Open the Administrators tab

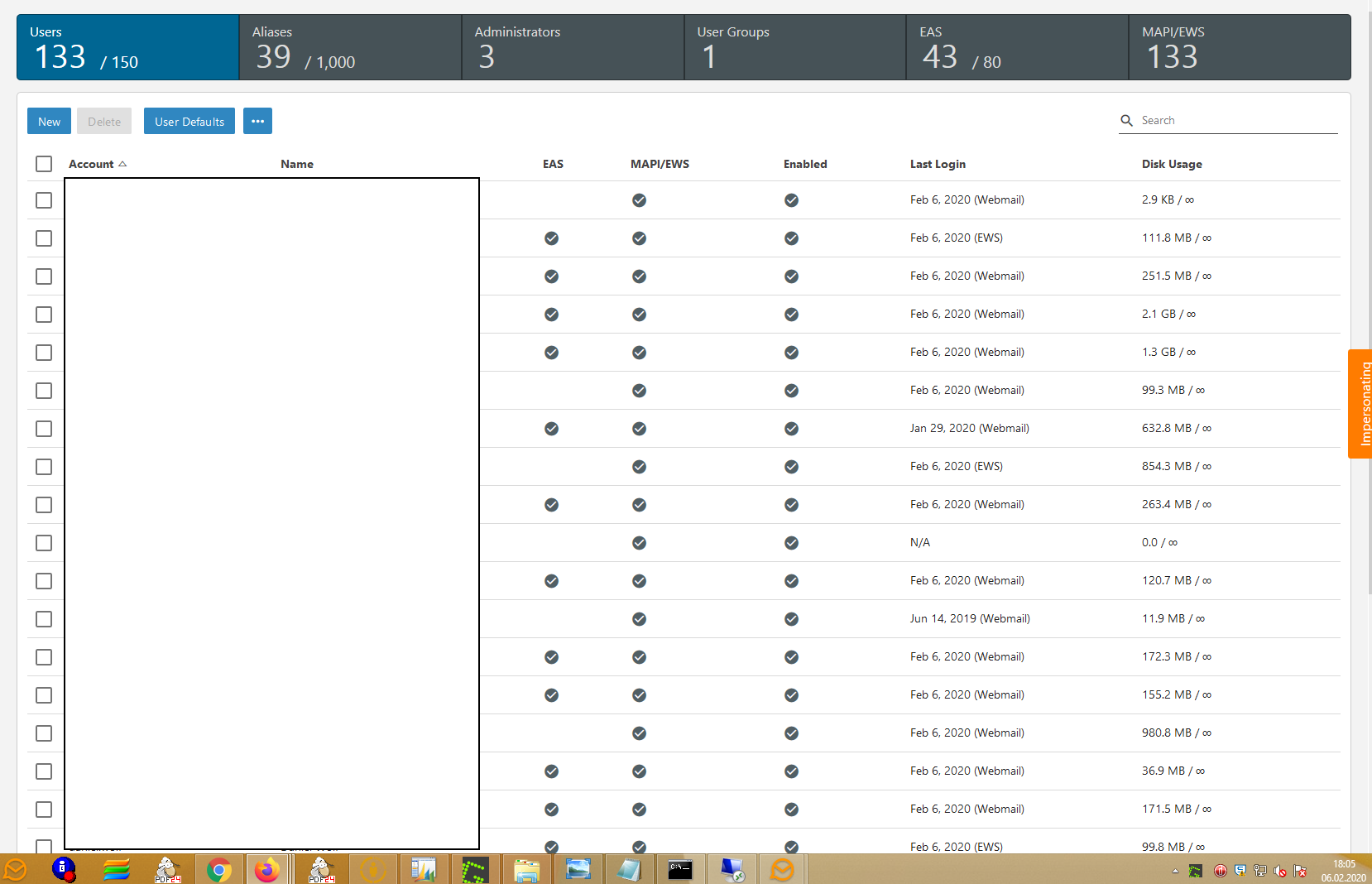coord(573,47)
